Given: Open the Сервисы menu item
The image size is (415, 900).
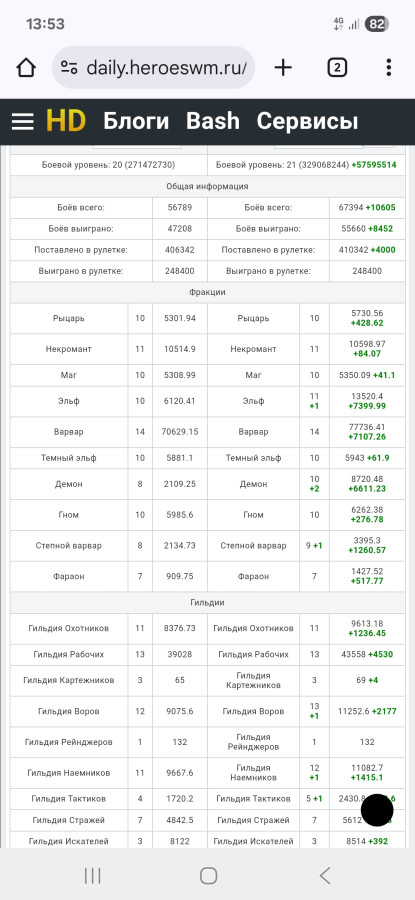Looking at the screenshot, I should (x=307, y=121).
